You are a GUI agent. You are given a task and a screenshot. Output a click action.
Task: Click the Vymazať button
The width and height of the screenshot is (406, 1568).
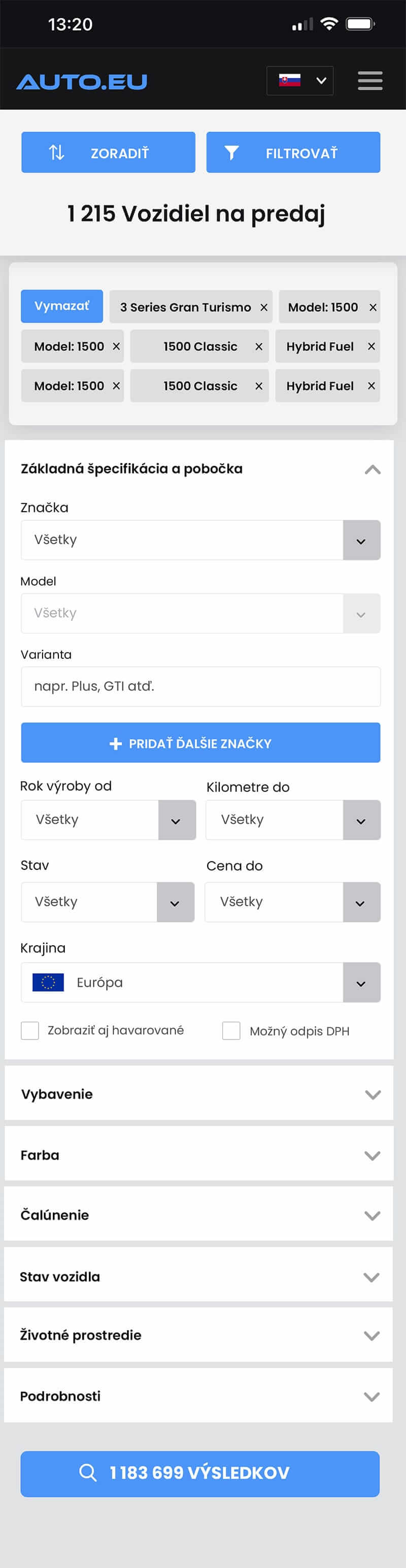click(x=61, y=306)
